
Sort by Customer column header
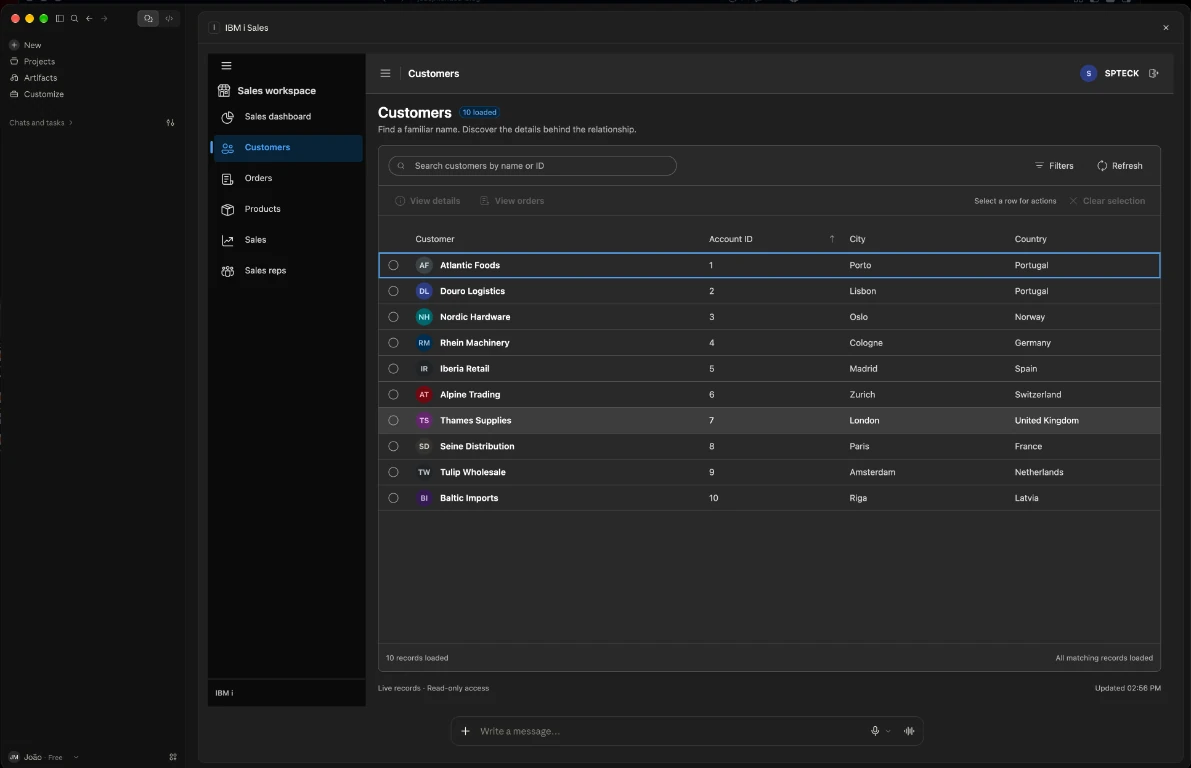(x=434, y=239)
